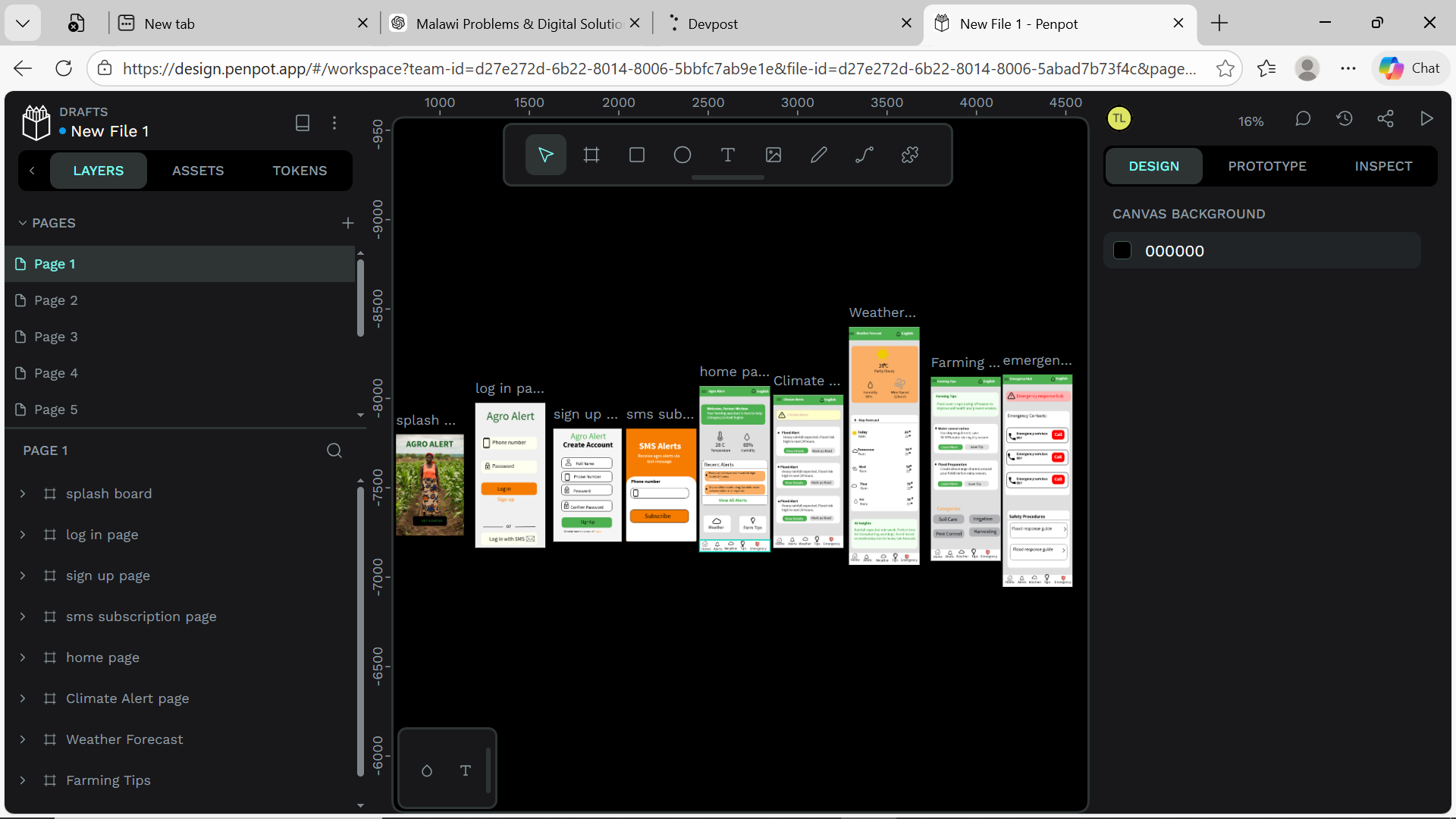The width and height of the screenshot is (1456, 819).
Task: Switch to the ASSETS tab
Action: point(198,171)
